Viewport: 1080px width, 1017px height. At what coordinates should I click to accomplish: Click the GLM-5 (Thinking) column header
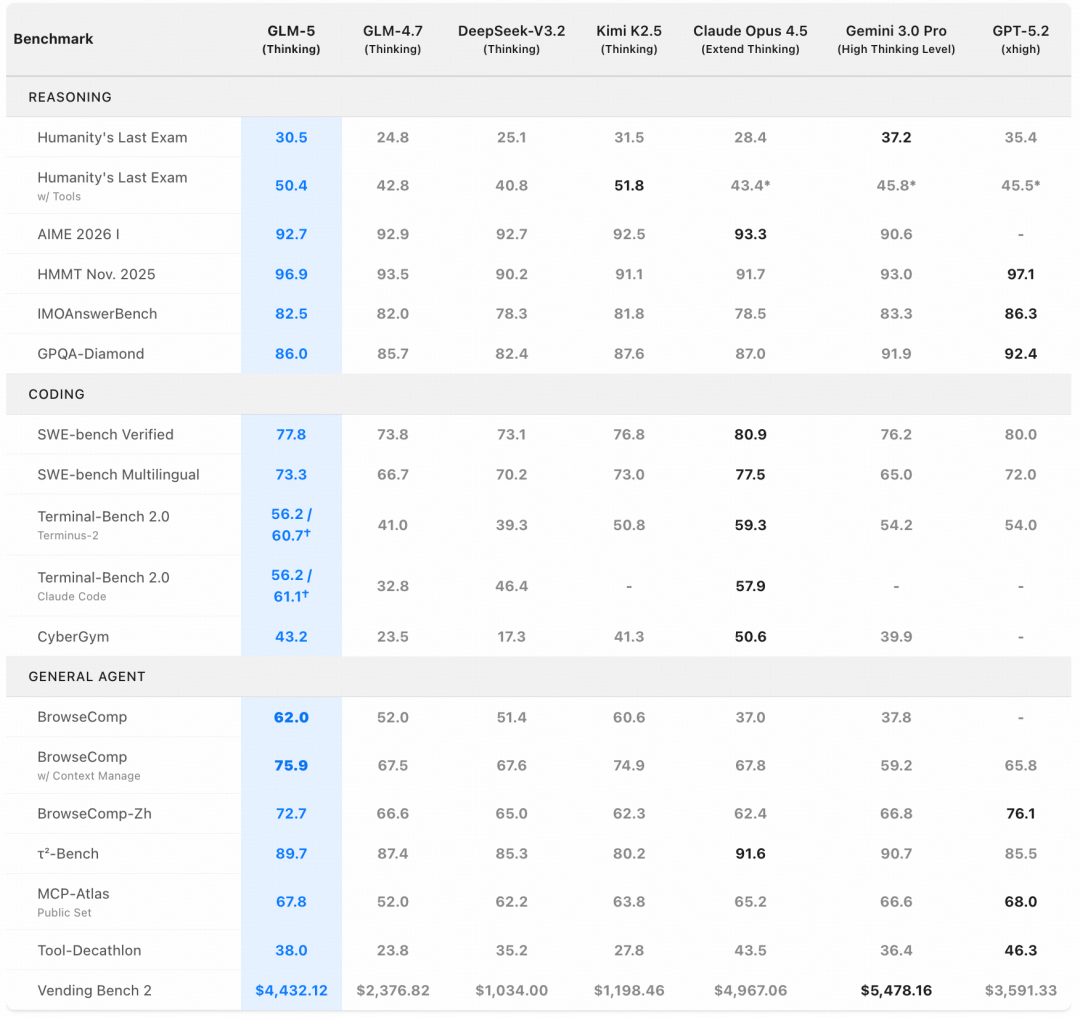pyautogui.click(x=291, y=39)
